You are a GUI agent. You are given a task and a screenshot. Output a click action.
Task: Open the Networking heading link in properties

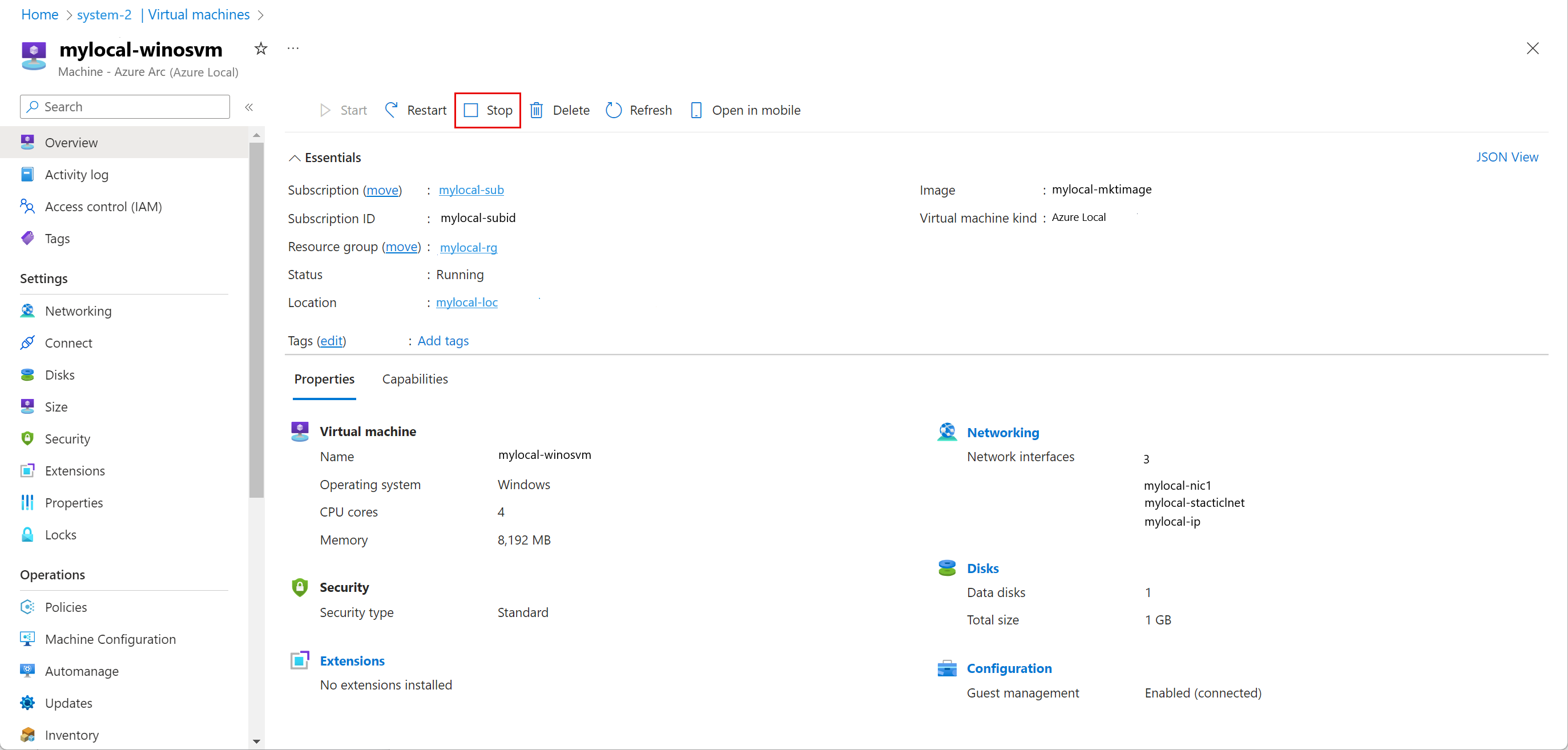pyautogui.click(x=1002, y=432)
